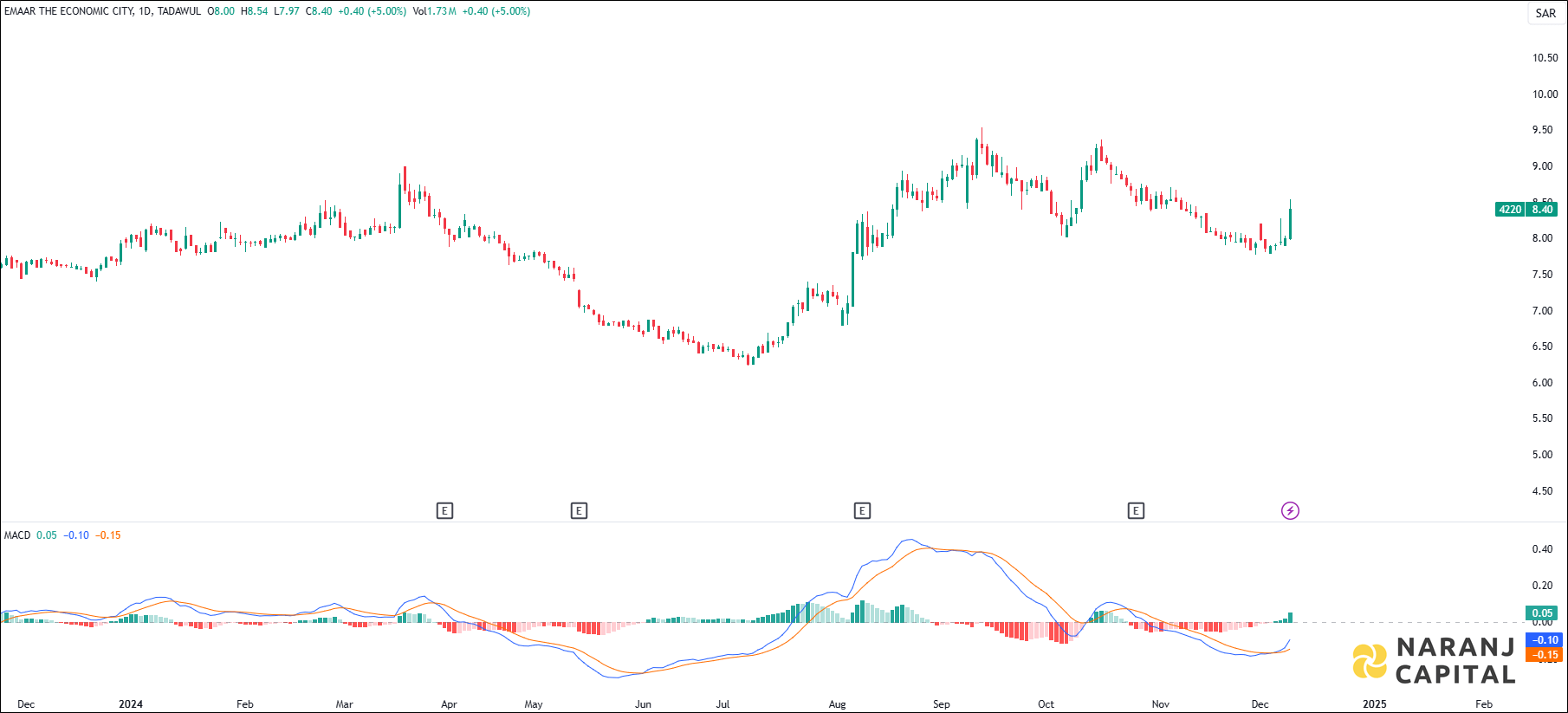
Task: Open the earnings E marker in August
Action: pyautogui.click(x=862, y=511)
